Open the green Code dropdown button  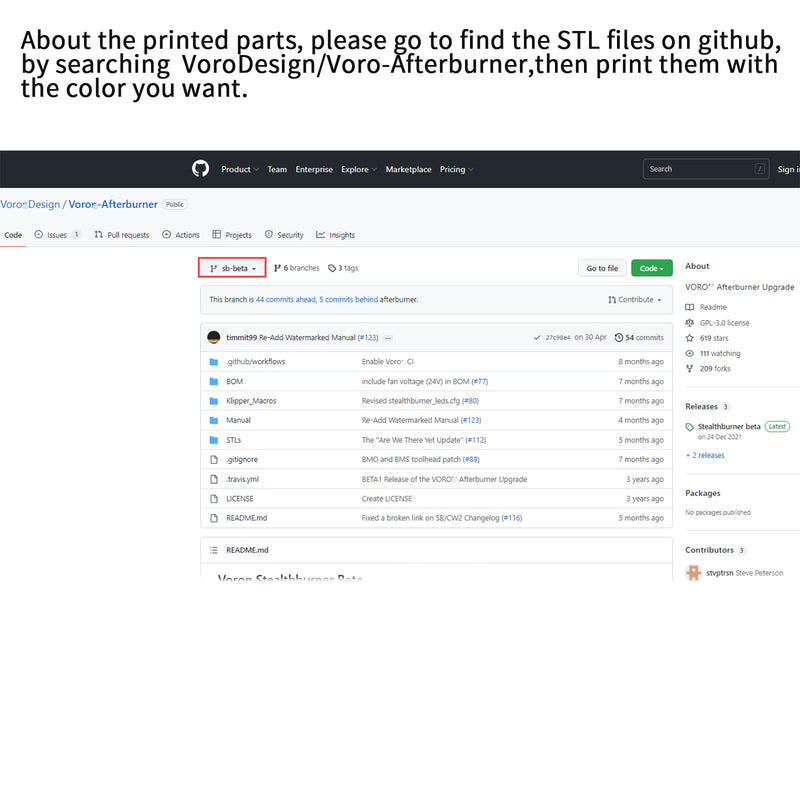[652, 268]
